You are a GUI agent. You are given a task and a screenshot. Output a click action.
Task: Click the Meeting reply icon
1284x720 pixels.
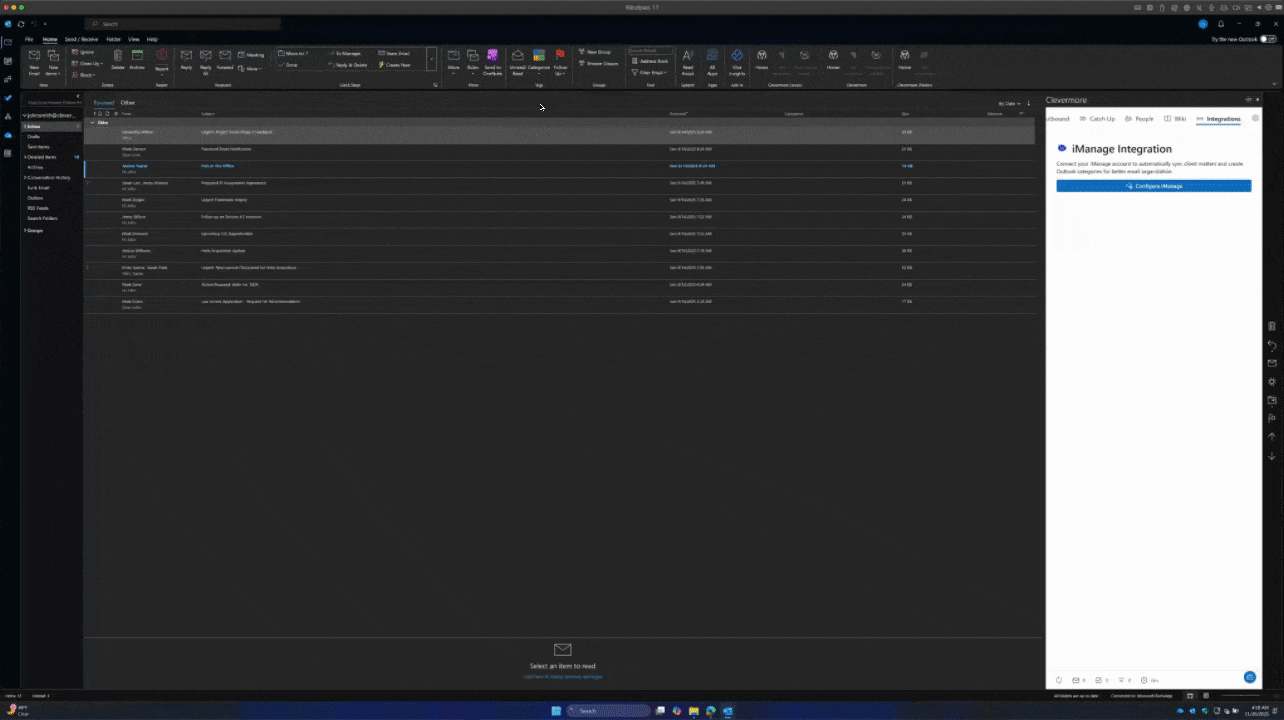tap(249, 54)
